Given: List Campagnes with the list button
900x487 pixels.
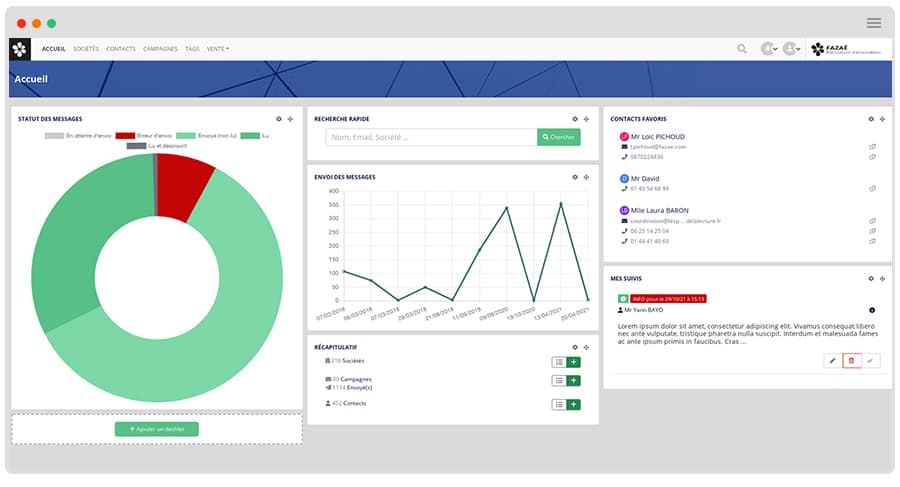Looking at the screenshot, I should 558,381.
